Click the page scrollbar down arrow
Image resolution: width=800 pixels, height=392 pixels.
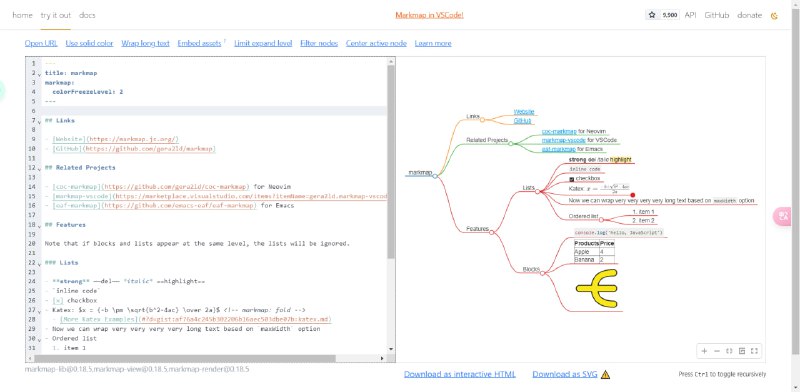pos(796,388)
